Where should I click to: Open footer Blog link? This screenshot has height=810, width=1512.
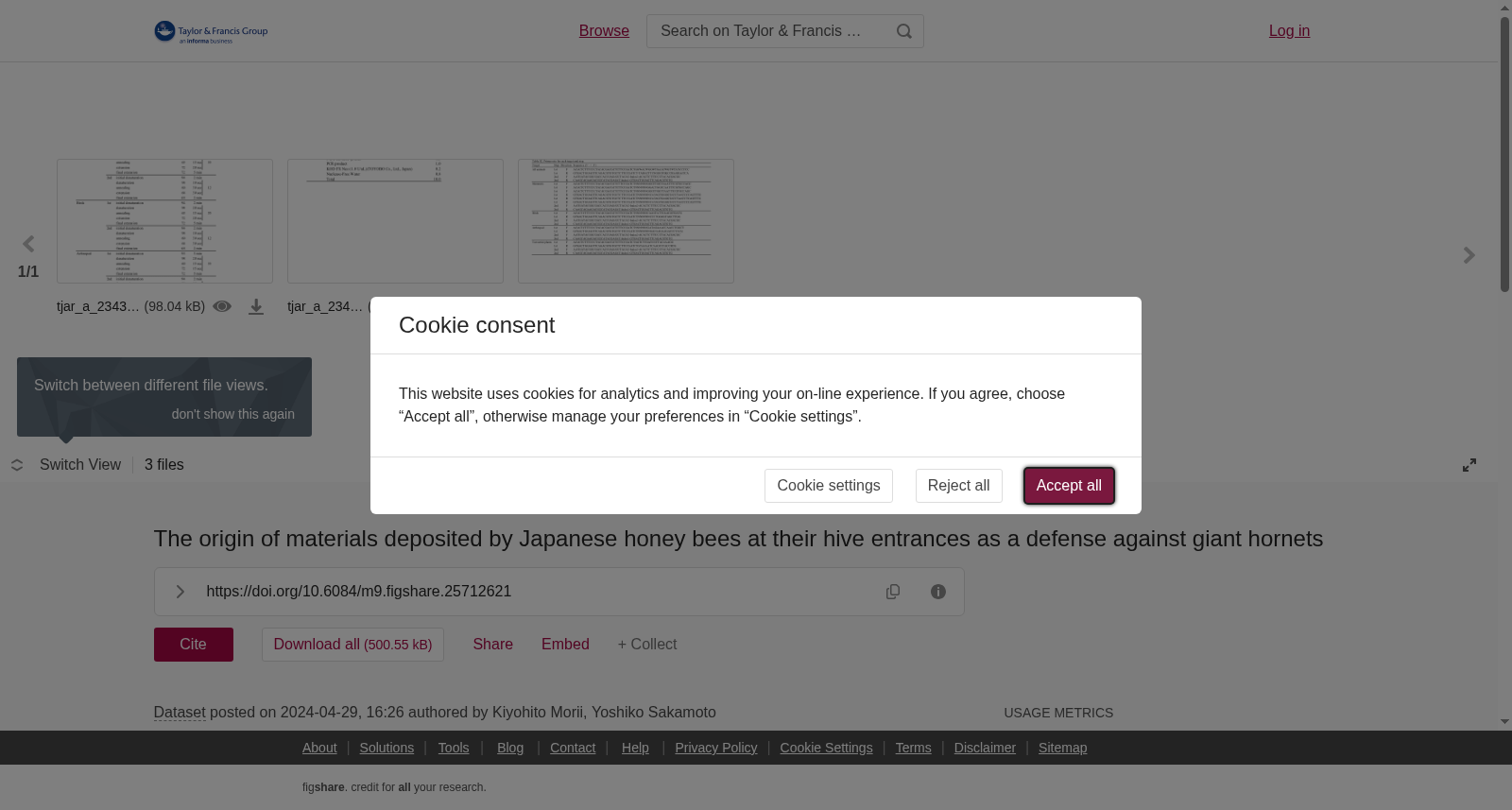click(510, 748)
